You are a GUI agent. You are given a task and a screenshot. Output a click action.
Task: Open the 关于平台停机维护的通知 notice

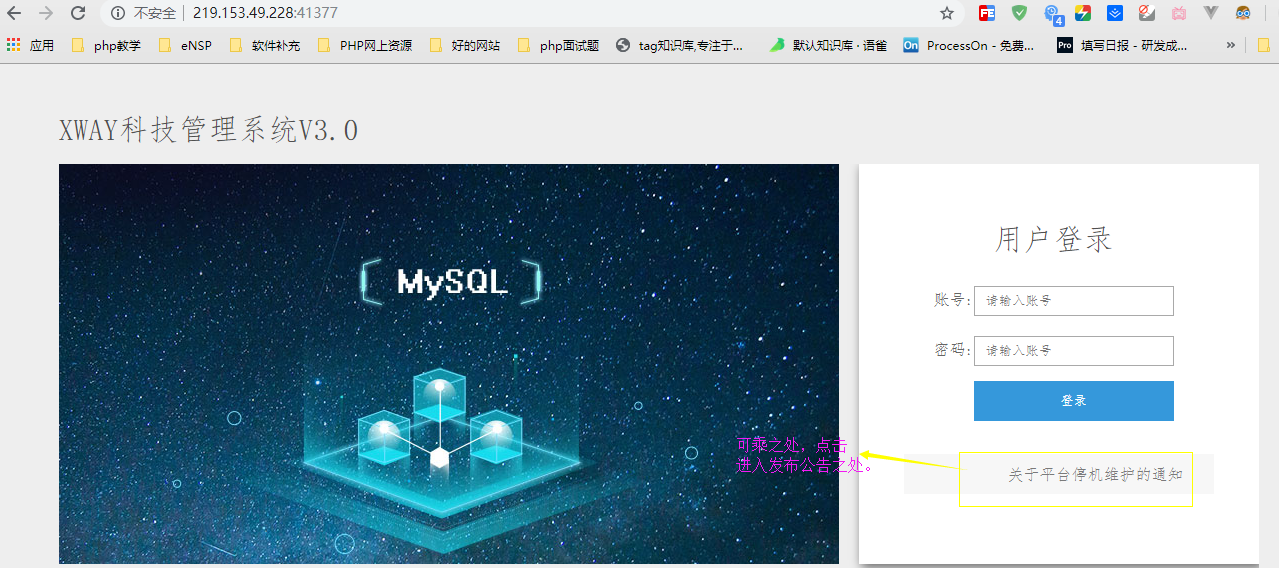[1095, 475]
